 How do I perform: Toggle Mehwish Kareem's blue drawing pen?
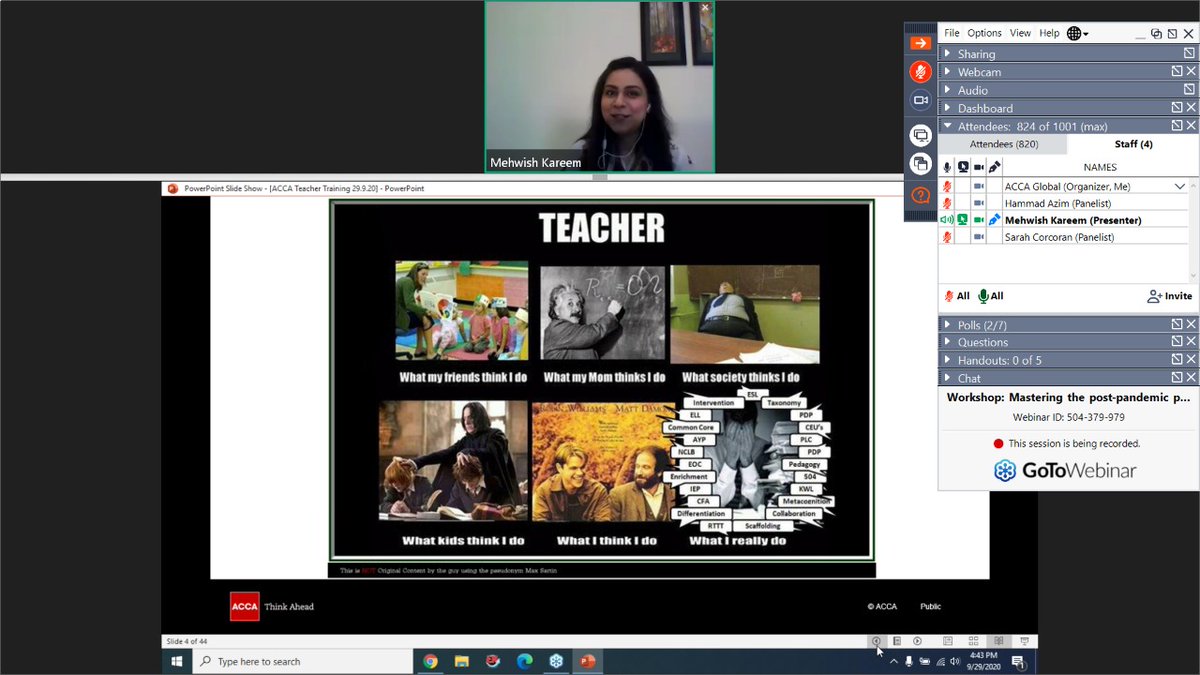tap(995, 220)
